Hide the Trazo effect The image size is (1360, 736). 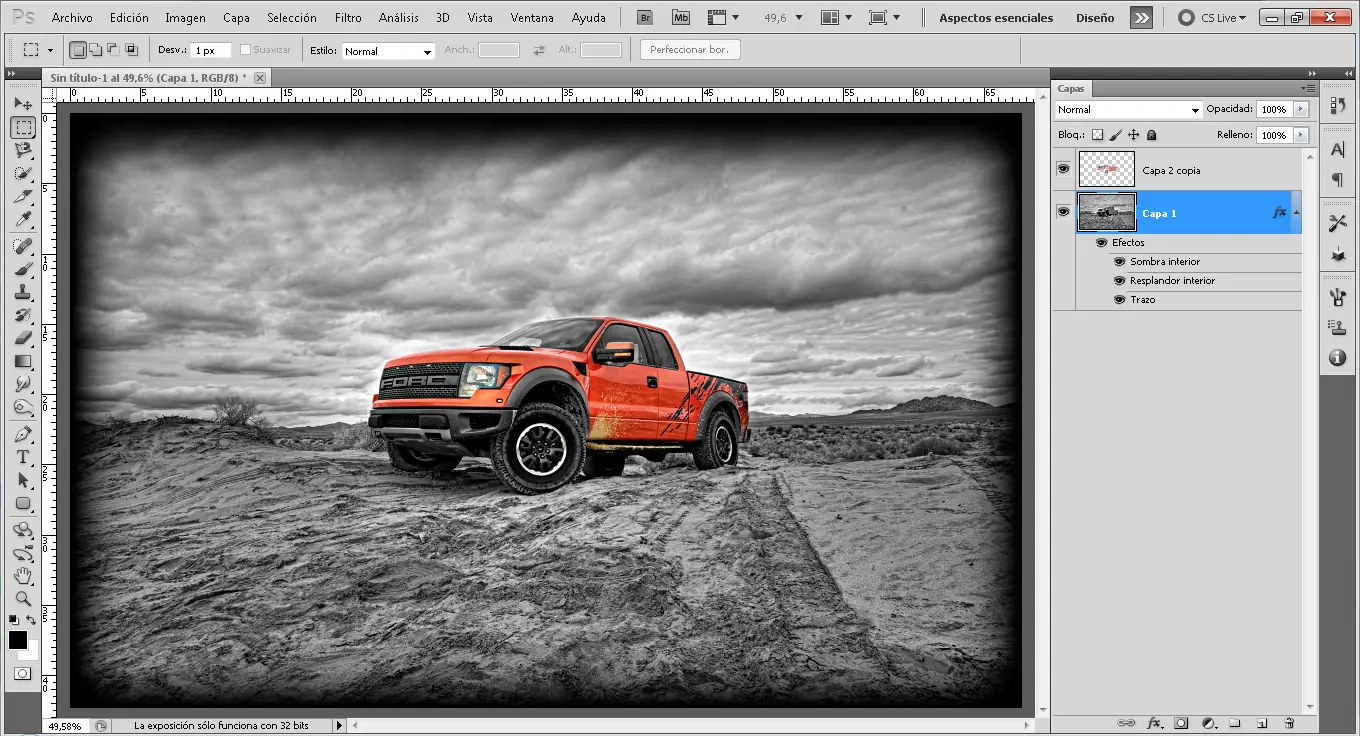[x=1119, y=299]
